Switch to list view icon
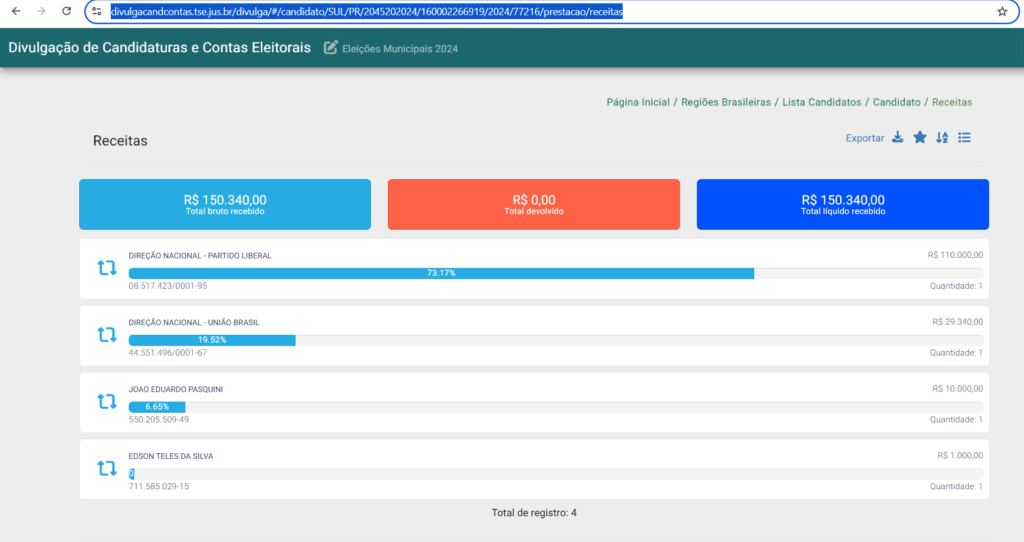The height and width of the screenshot is (542, 1024). pos(965,137)
